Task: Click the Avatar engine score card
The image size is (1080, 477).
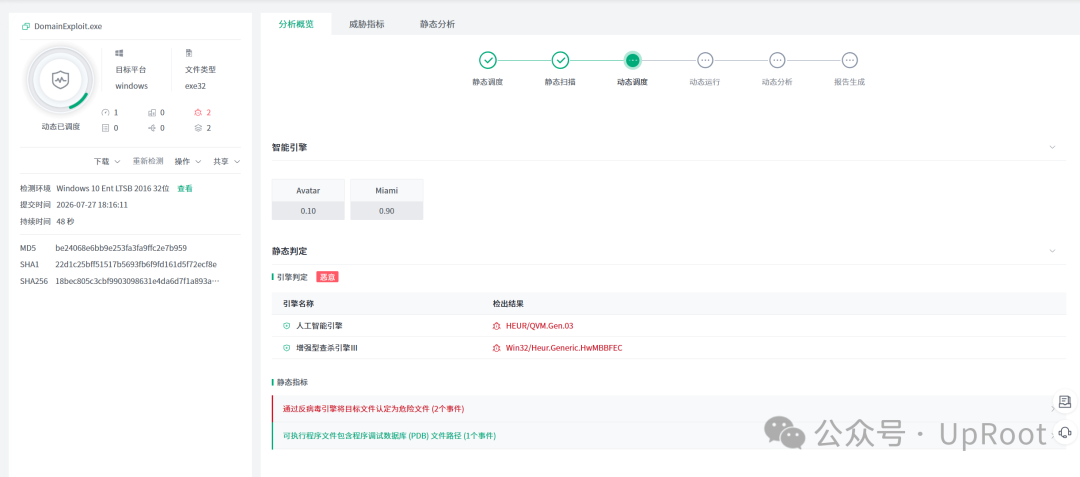Action: point(308,200)
